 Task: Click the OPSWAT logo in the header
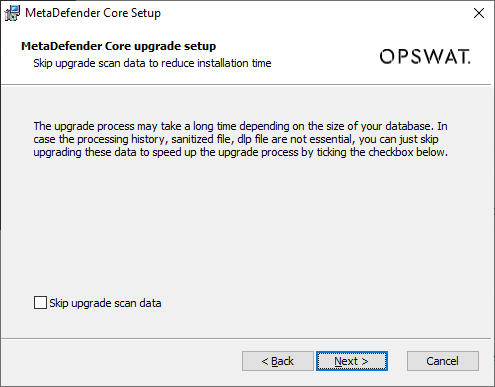coord(425,57)
